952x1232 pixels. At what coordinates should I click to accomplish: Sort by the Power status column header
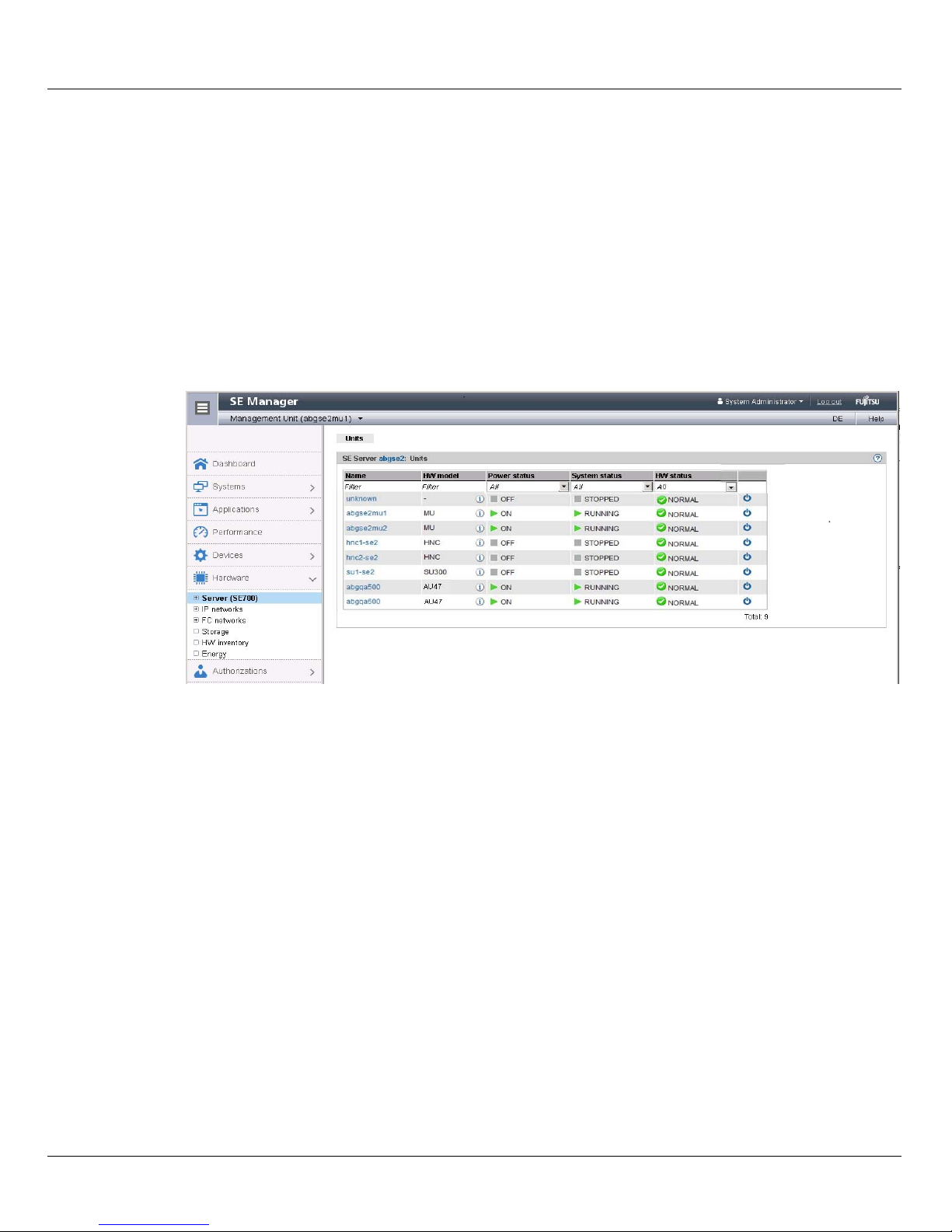528,476
